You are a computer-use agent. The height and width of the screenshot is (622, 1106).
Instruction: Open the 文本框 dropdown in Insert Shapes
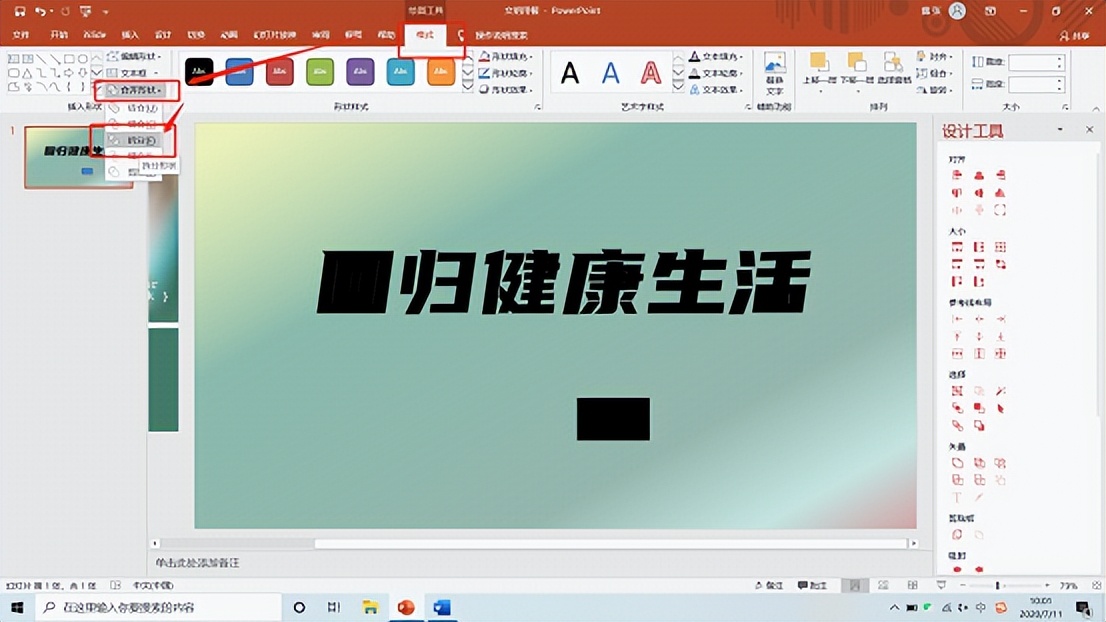pos(132,73)
